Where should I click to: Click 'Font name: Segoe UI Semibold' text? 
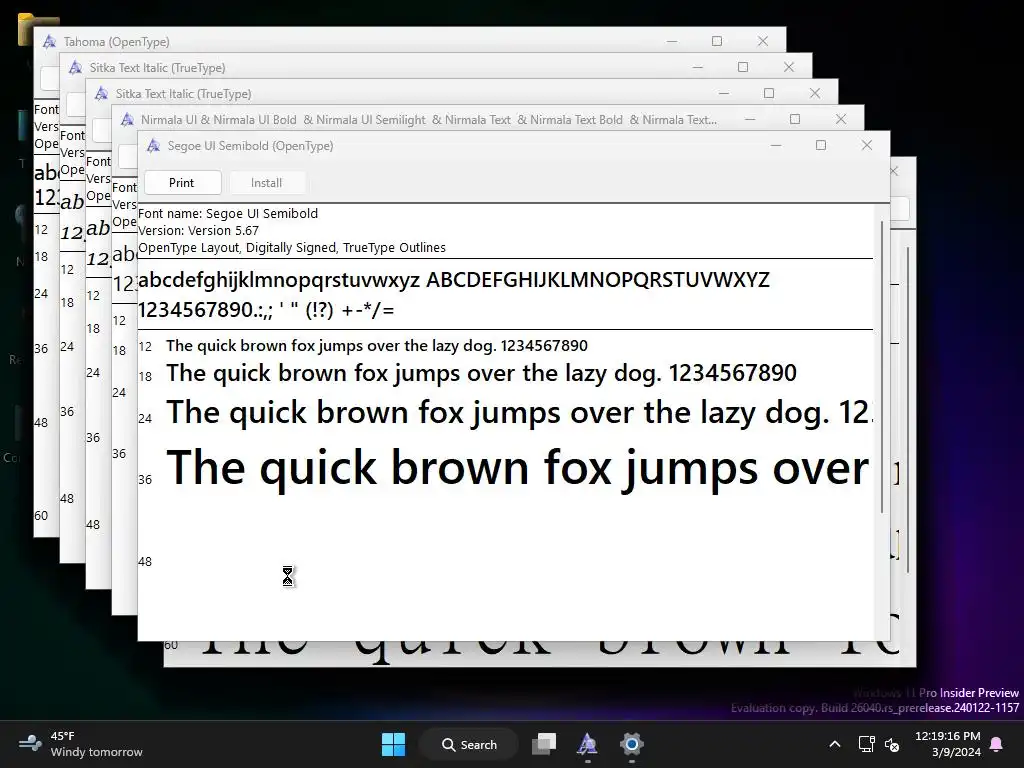228,214
